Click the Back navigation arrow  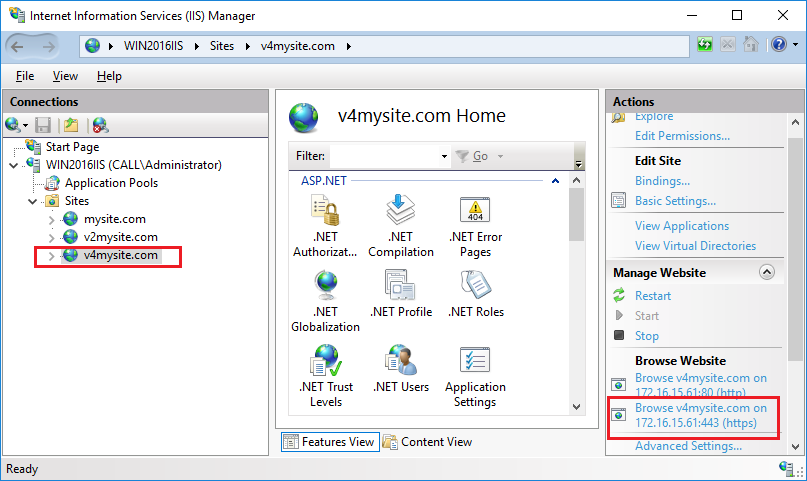click(x=17, y=47)
